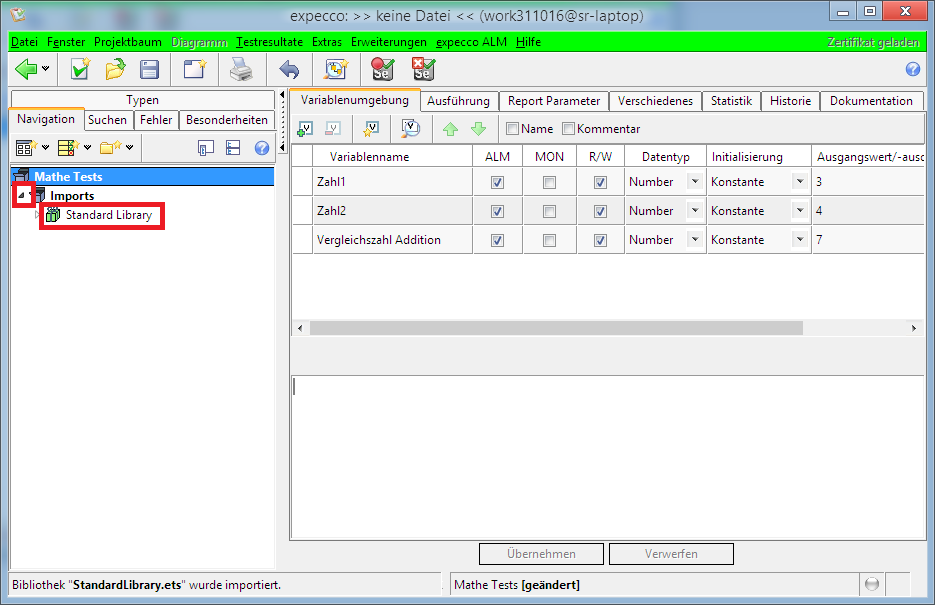Screen dimensions: 935x605
Task: Enable the Kommentar checkbox
Action: coord(569,129)
